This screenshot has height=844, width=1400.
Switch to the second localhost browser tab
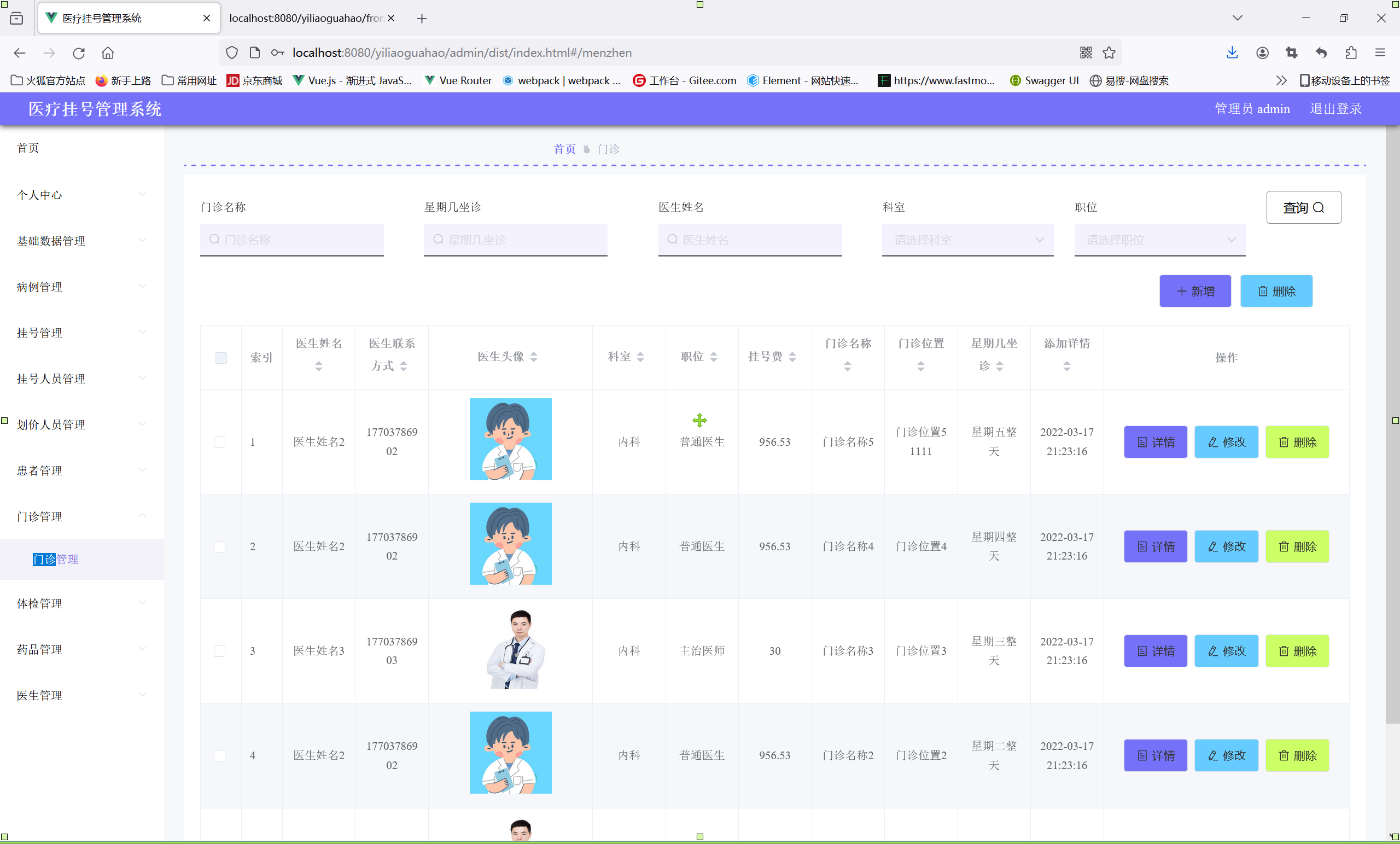(x=307, y=18)
